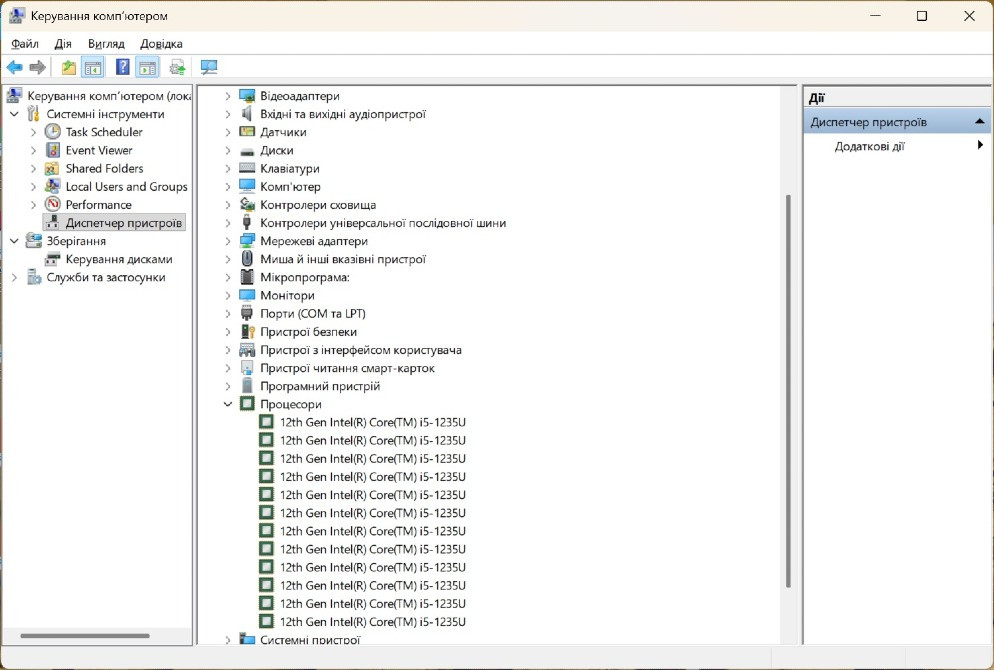This screenshot has width=994, height=670.
Task: Click the Scan for hardware changes icon
Action: (x=209, y=67)
